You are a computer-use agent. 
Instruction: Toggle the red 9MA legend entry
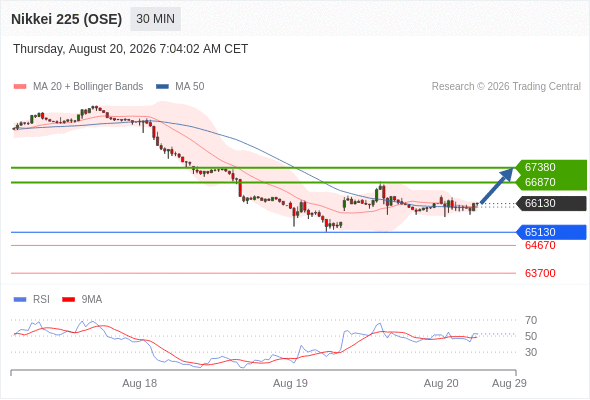(82, 299)
